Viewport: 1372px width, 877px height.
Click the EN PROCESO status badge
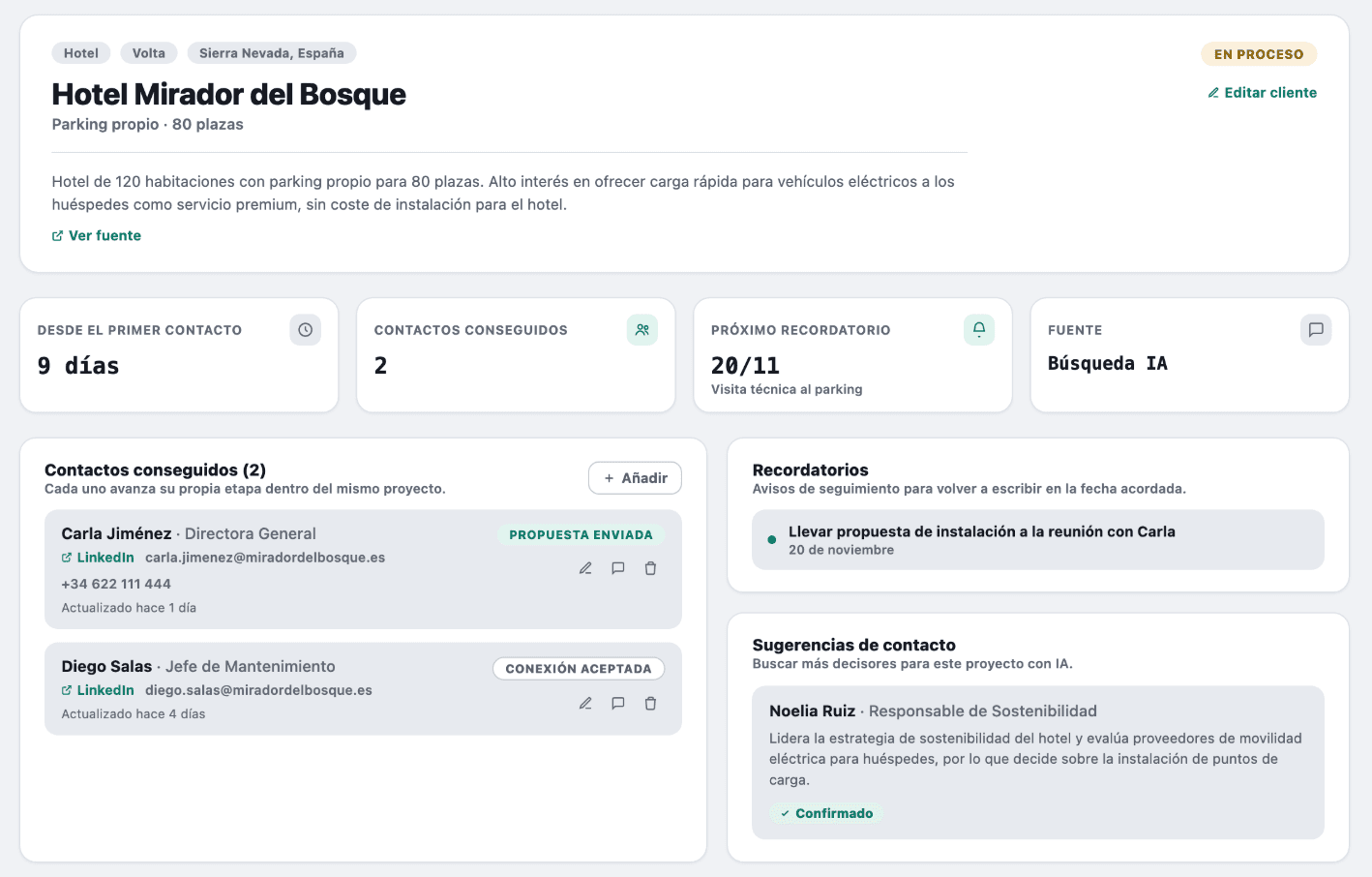pyautogui.click(x=1259, y=54)
